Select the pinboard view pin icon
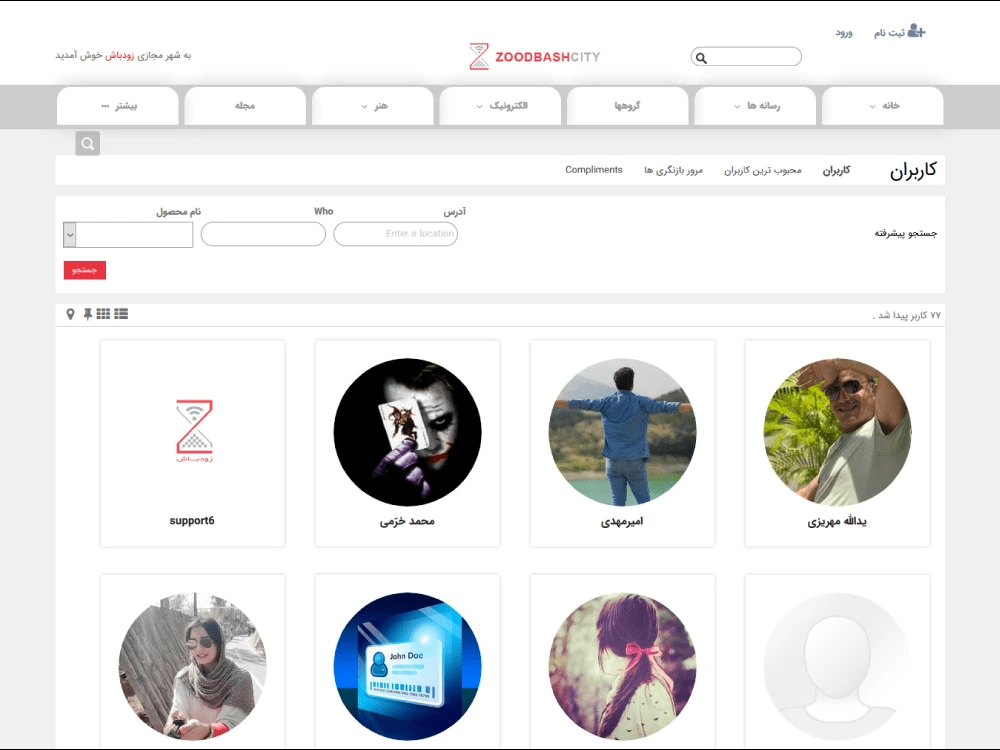This screenshot has width=1000, height=750. (87, 314)
